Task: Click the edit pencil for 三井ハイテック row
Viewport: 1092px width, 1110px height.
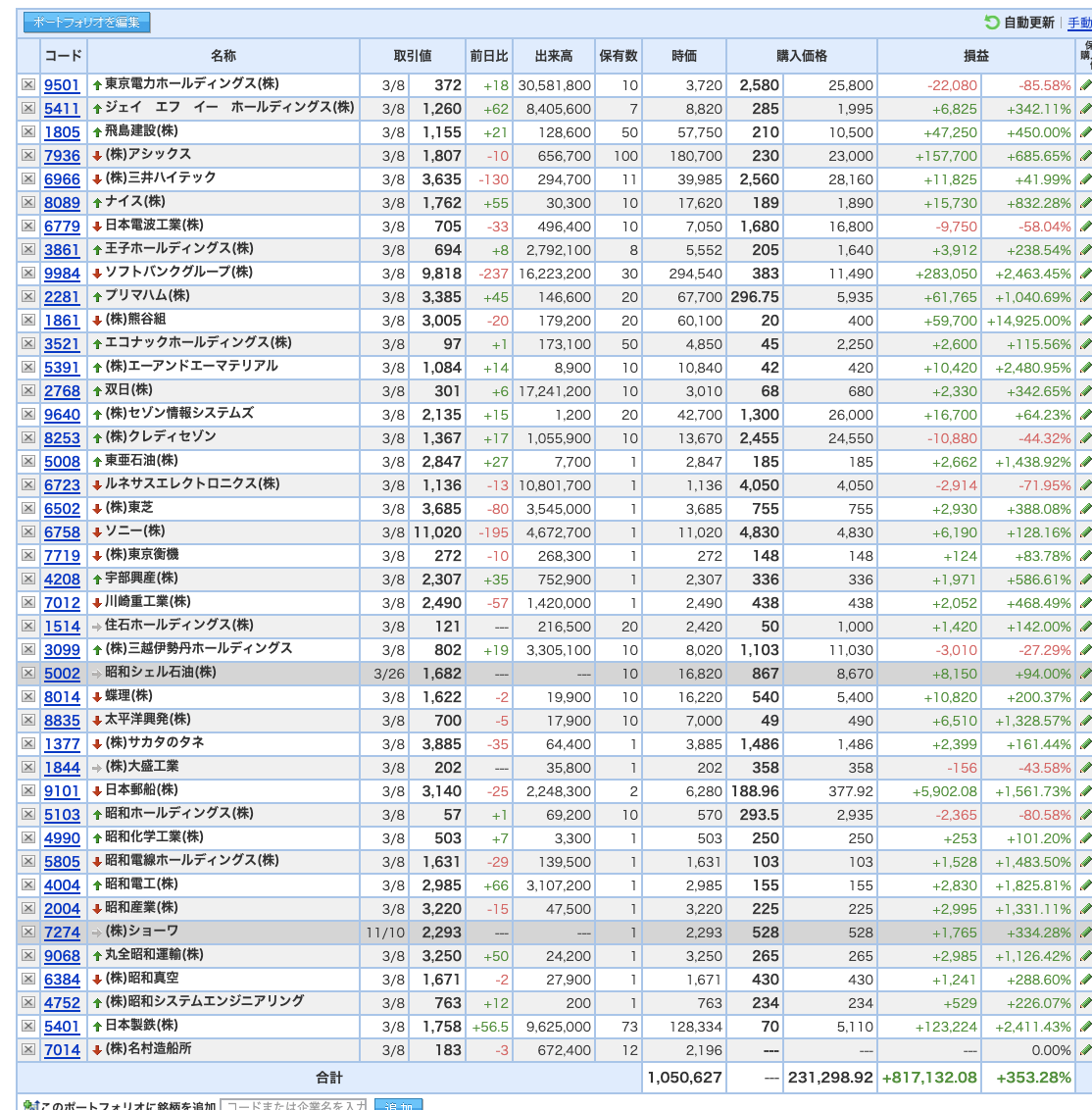Action: tap(1085, 179)
